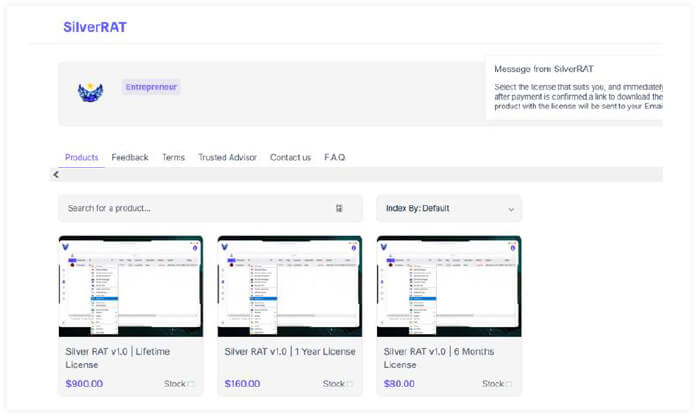Open the 1 Year License product thumbnail
This screenshot has width=697, height=415.
290,286
